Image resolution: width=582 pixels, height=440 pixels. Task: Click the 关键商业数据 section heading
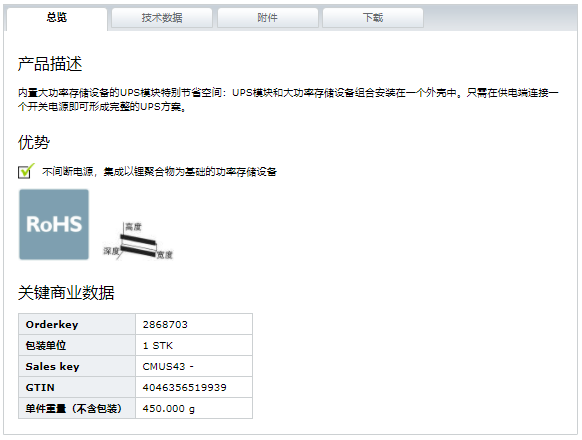[66, 293]
